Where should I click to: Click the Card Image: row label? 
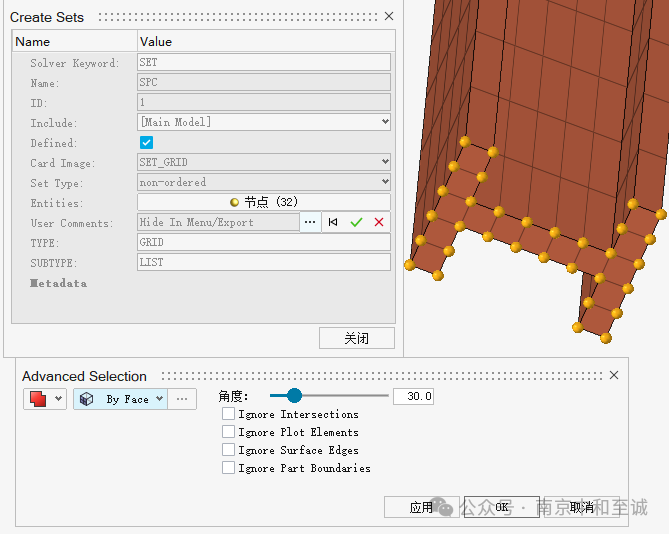pyautogui.click(x=63, y=163)
